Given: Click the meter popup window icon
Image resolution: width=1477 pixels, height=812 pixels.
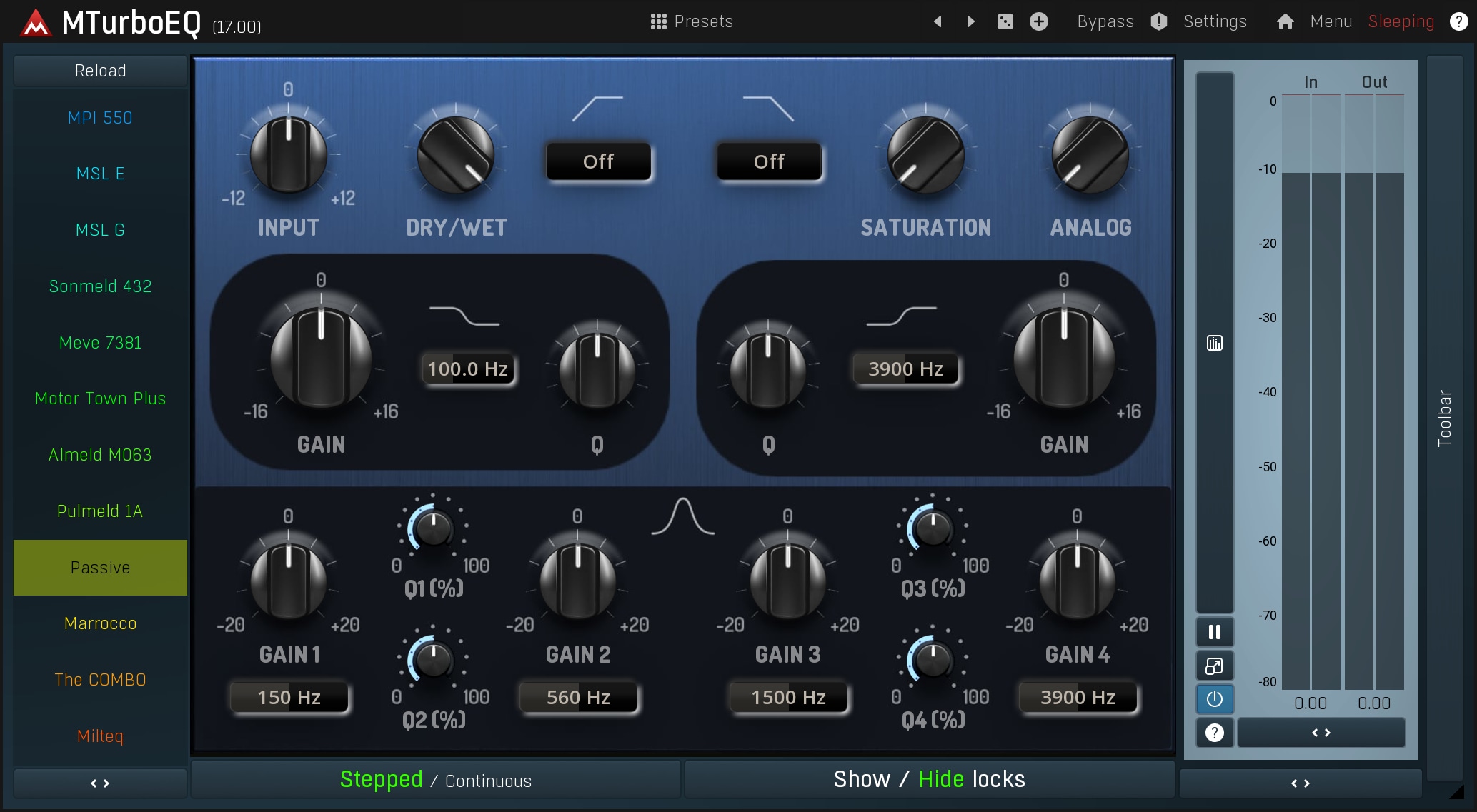Looking at the screenshot, I should [1214, 666].
